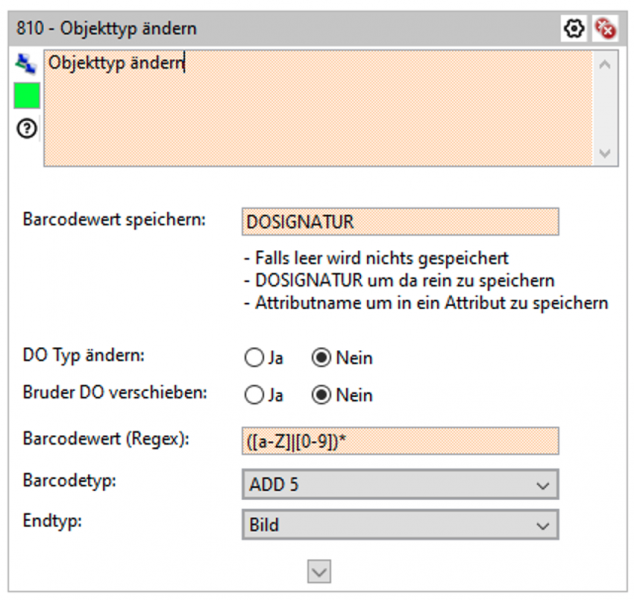The width and height of the screenshot is (634, 600).
Task: Focus the Barcodewert (Regex) input field
Action: click(399, 441)
